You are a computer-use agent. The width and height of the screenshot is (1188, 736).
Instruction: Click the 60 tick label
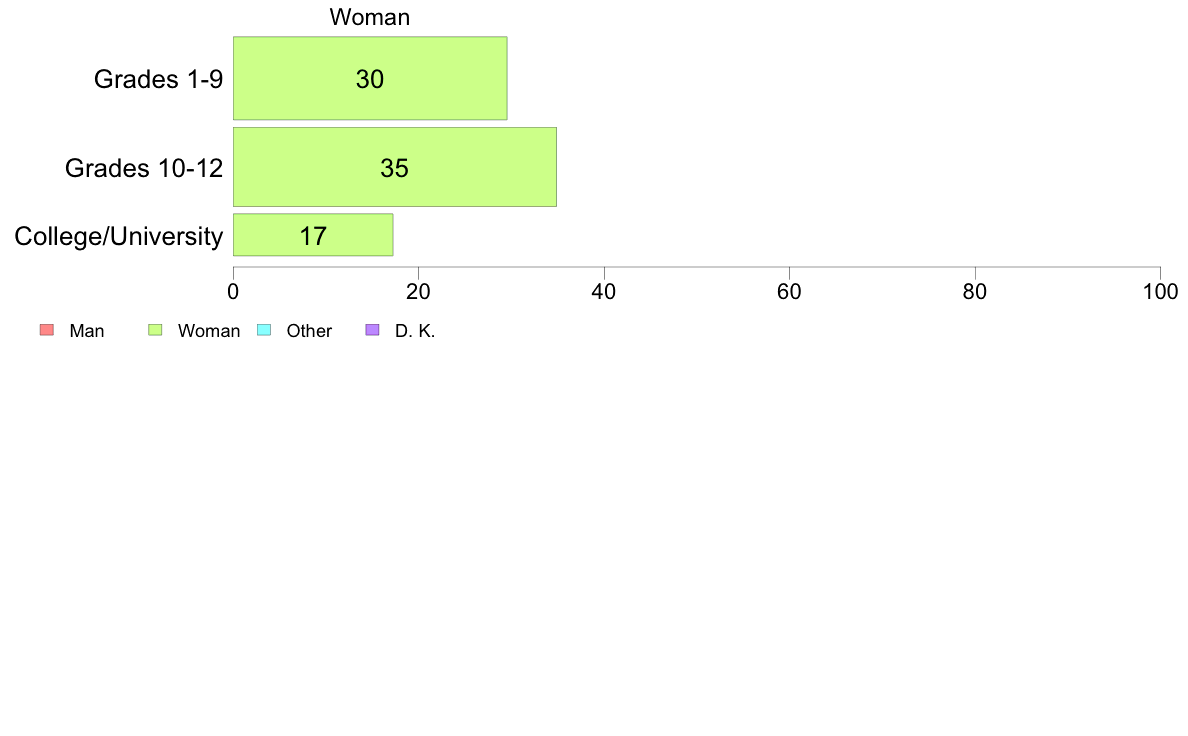click(789, 292)
